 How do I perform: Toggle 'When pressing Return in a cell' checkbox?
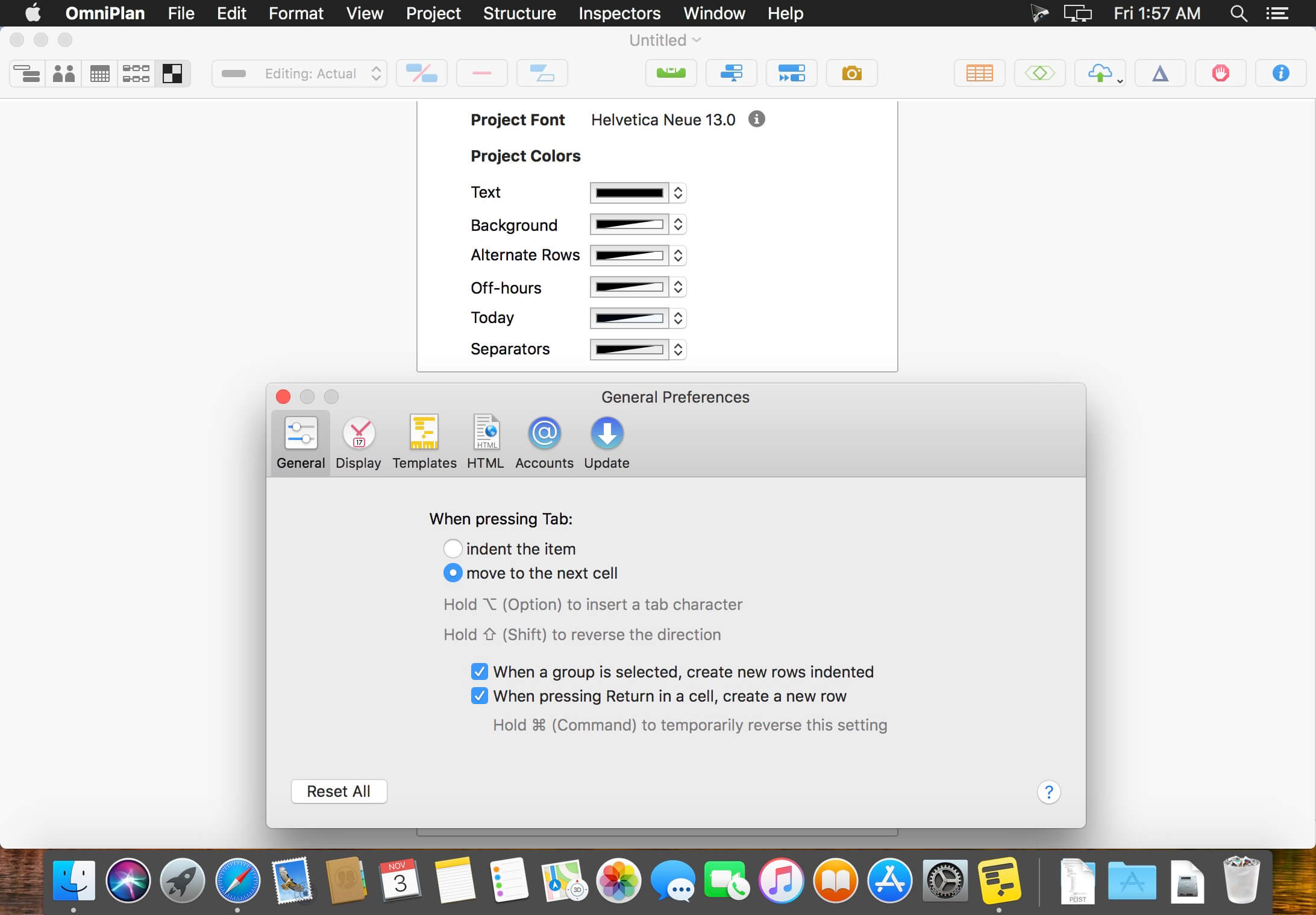click(x=480, y=696)
